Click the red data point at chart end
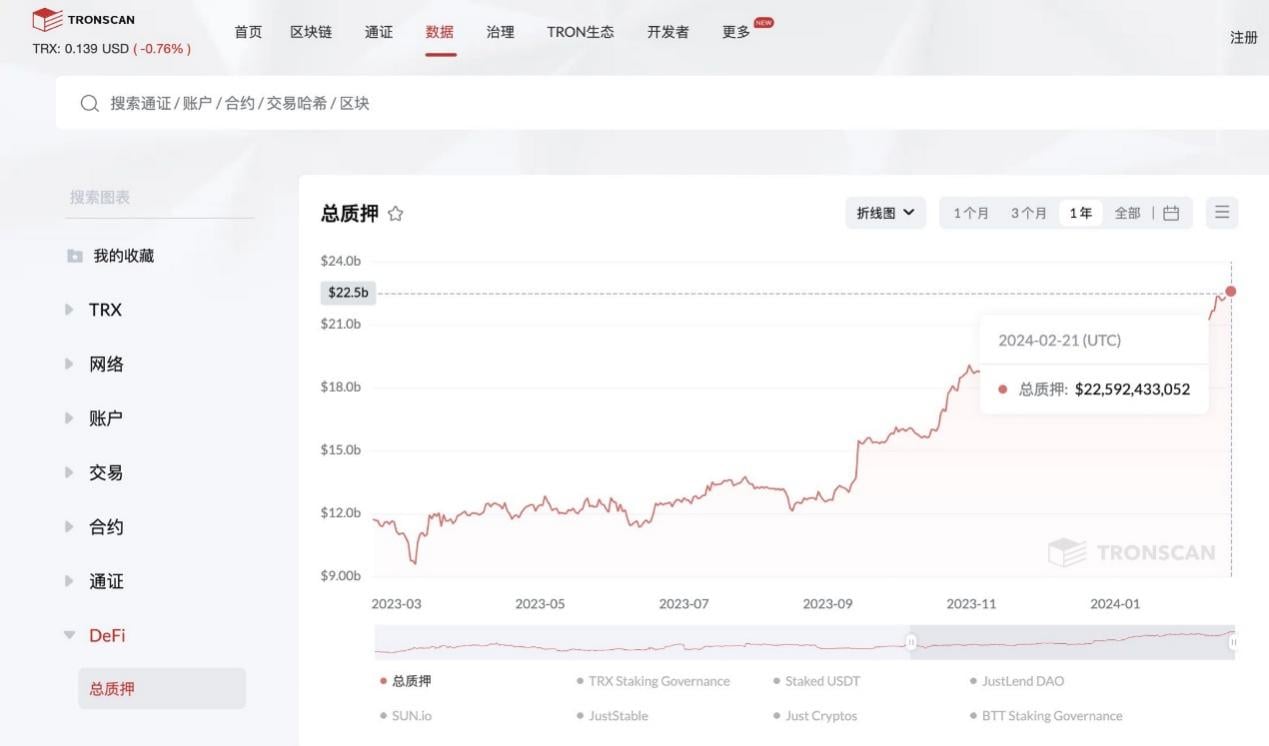Image resolution: width=1269 pixels, height=746 pixels. [x=1230, y=291]
